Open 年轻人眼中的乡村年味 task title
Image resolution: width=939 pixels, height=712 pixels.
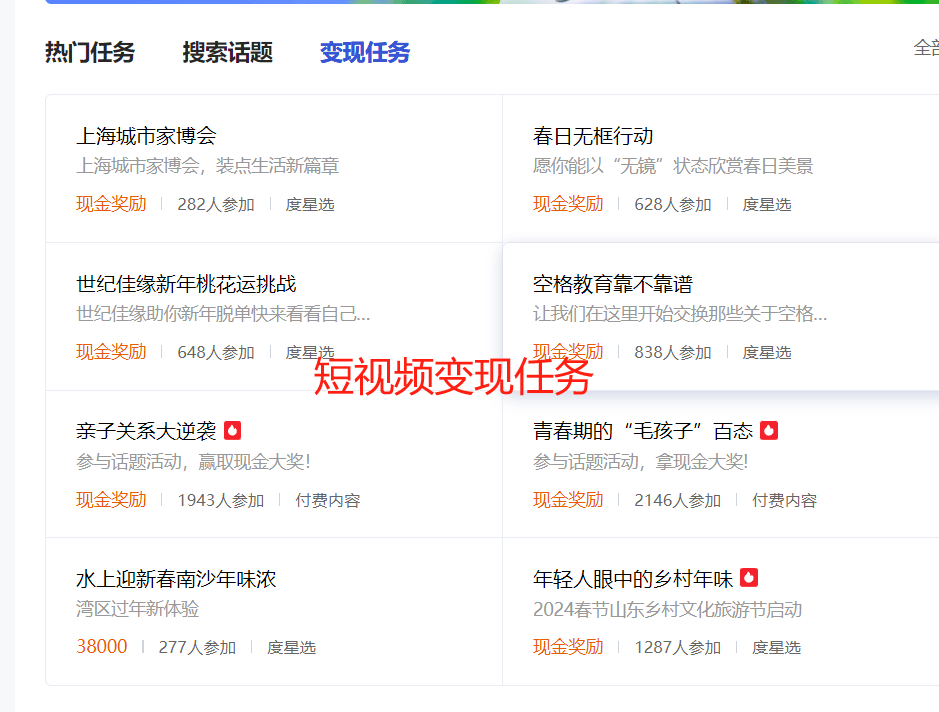click(633, 579)
